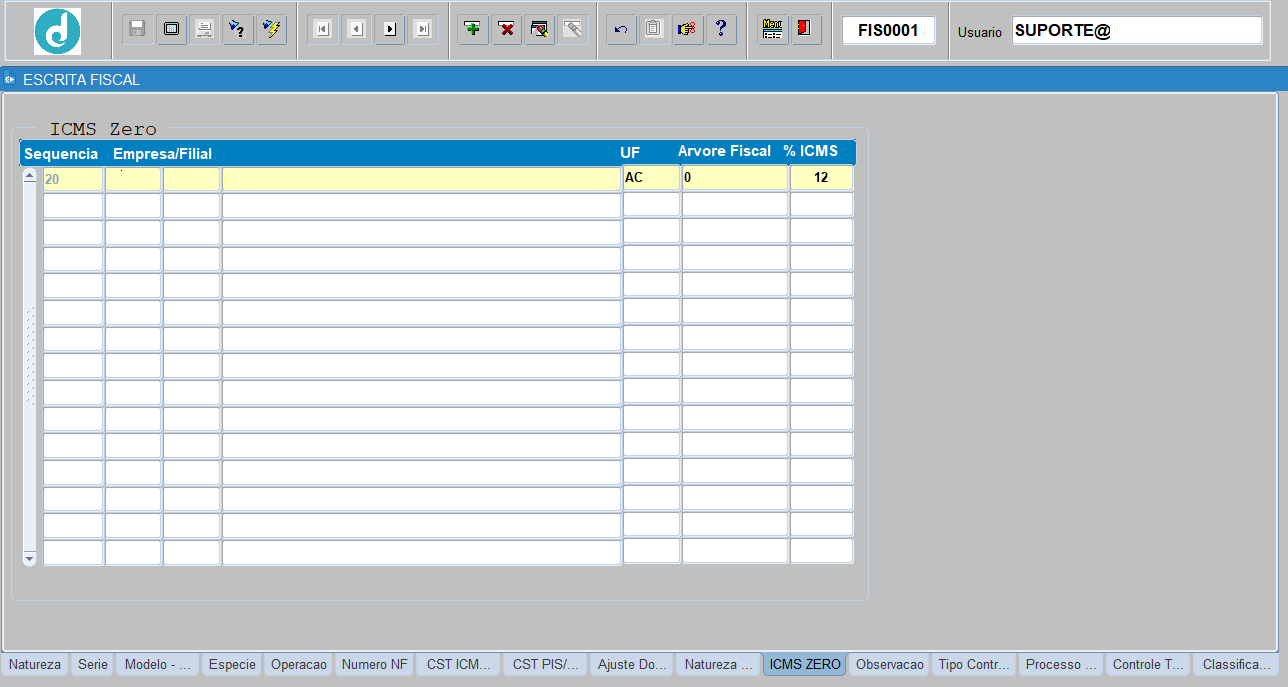The height and width of the screenshot is (687, 1288).
Task: Click the red X delete record icon
Action: point(507,29)
